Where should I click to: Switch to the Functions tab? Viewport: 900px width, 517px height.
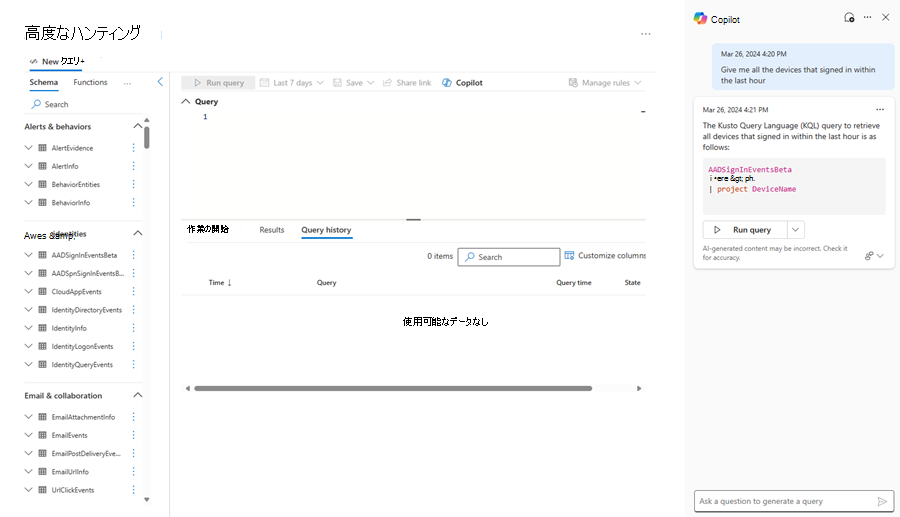[x=90, y=82]
